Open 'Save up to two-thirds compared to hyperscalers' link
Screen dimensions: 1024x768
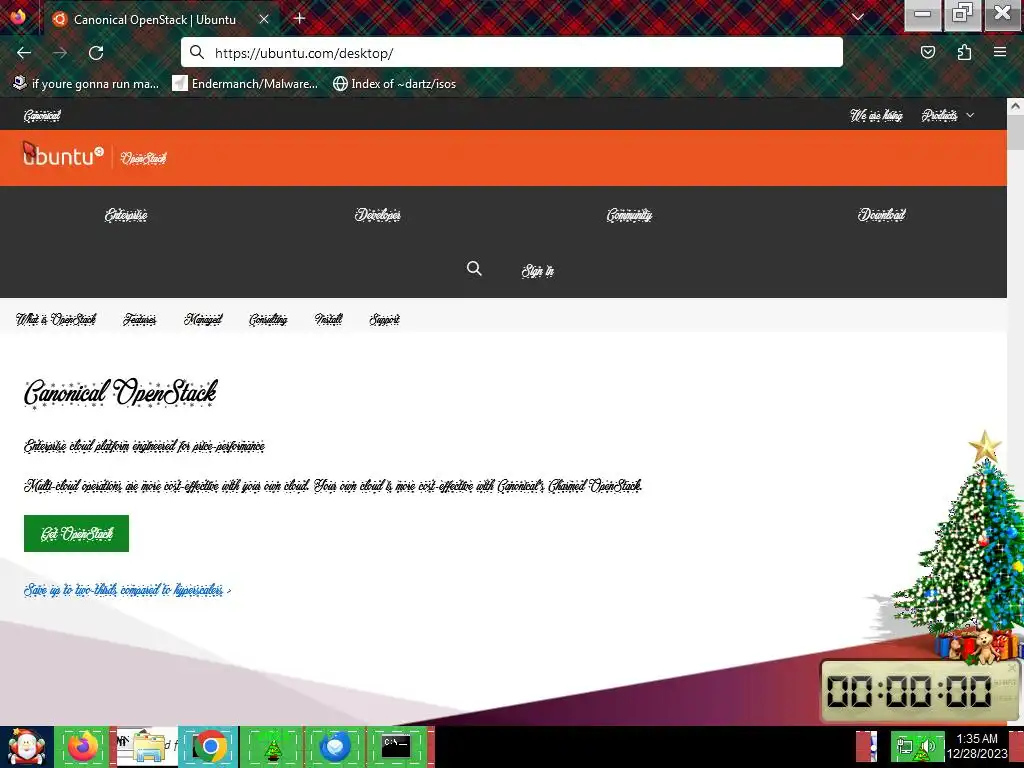pyautogui.click(x=127, y=590)
